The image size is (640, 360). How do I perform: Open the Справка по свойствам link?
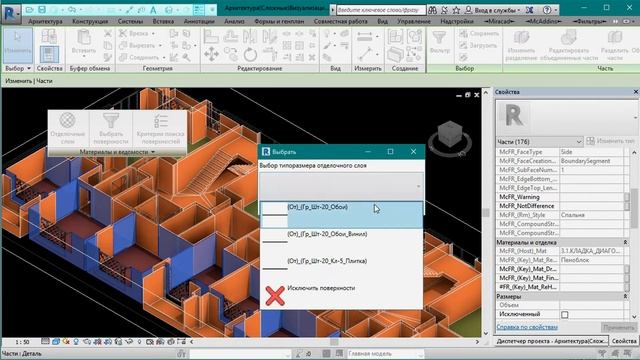[x=527, y=327]
